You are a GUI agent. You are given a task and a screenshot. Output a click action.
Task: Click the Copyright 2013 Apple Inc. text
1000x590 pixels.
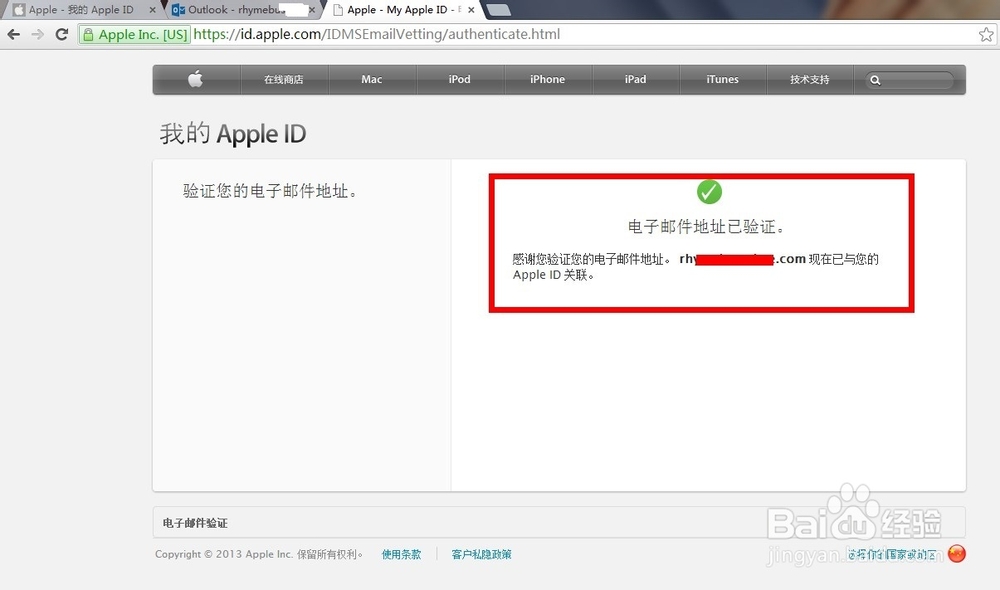pyautogui.click(x=259, y=554)
